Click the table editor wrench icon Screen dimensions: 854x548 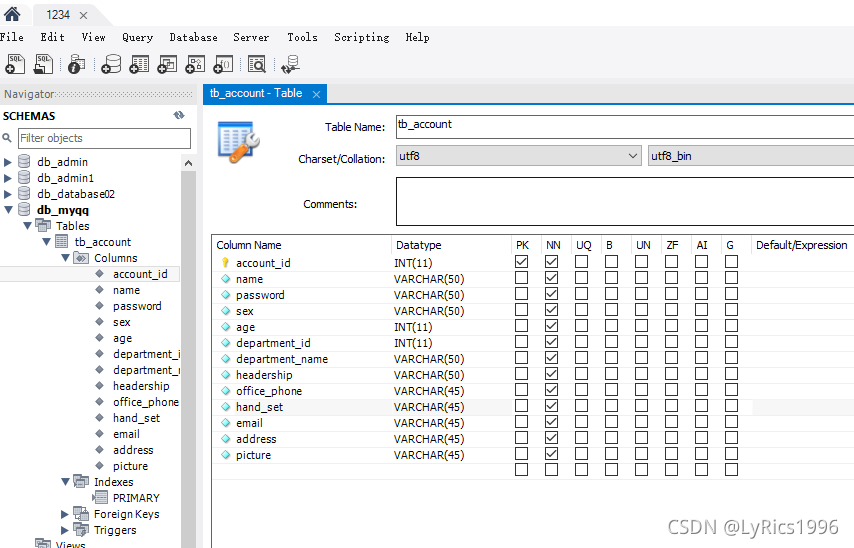pyautogui.click(x=238, y=142)
